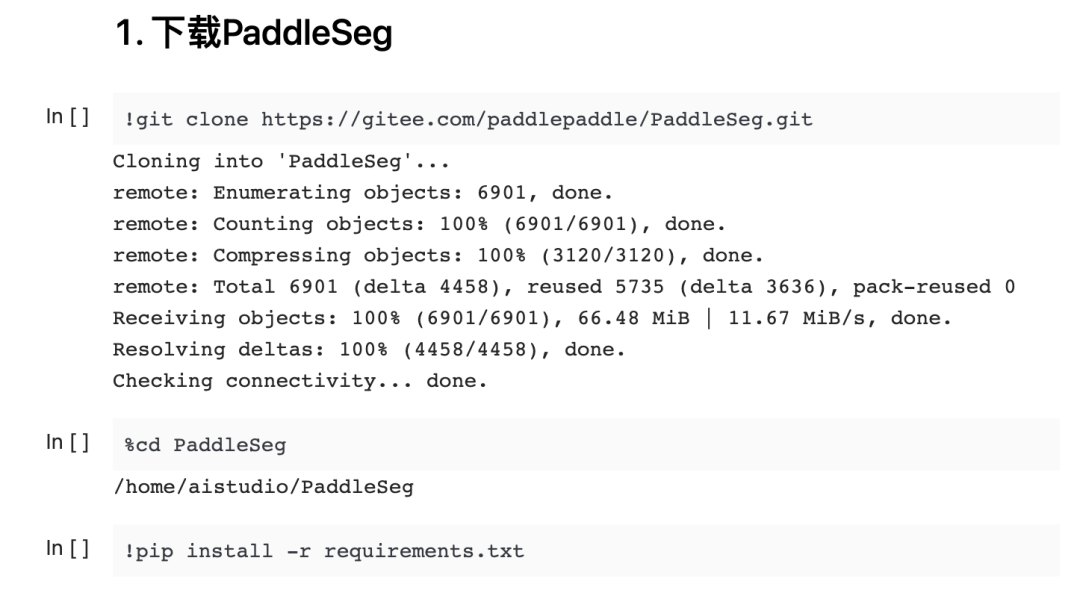This screenshot has width=1080, height=599.
Task: Click the "Enumerating objects: 6901" output line
Action: (362, 192)
